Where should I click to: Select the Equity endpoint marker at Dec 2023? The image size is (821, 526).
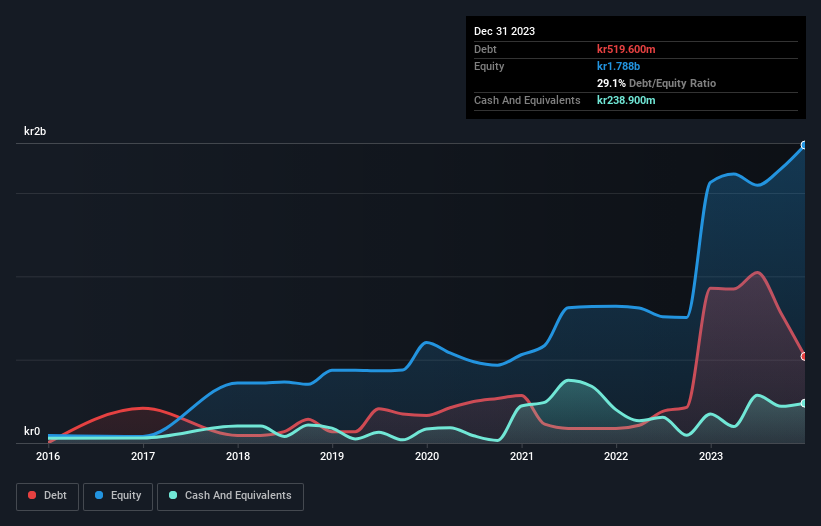pyautogui.click(x=804, y=145)
